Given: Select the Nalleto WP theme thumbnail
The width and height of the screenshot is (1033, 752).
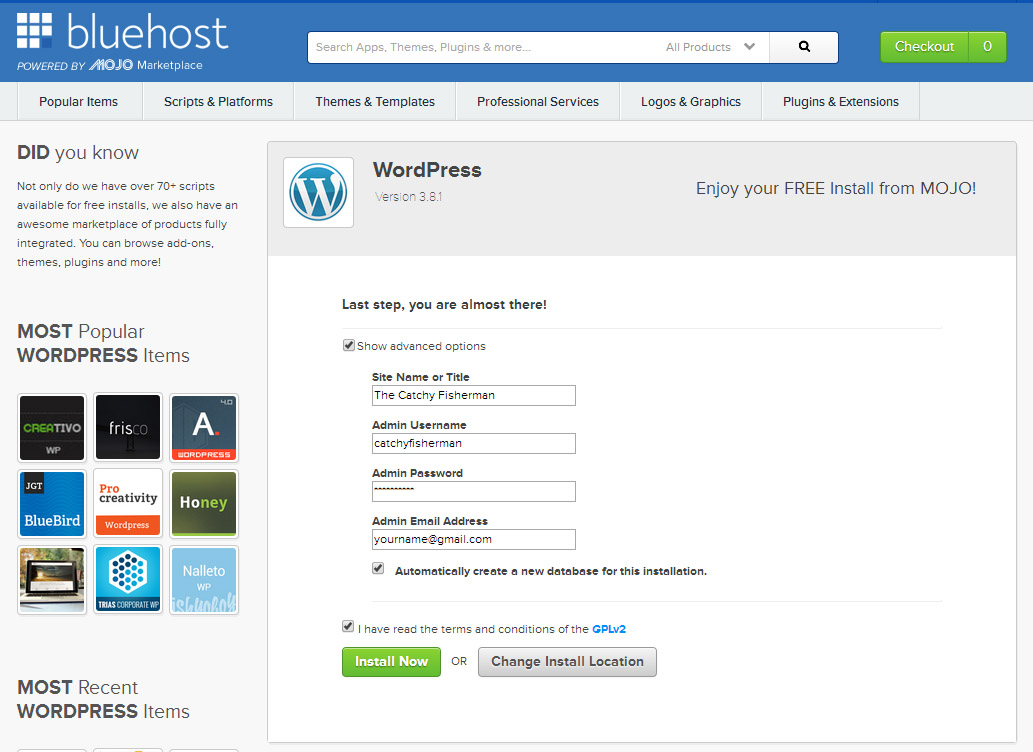Looking at the screenshot, I should point(204,579).
